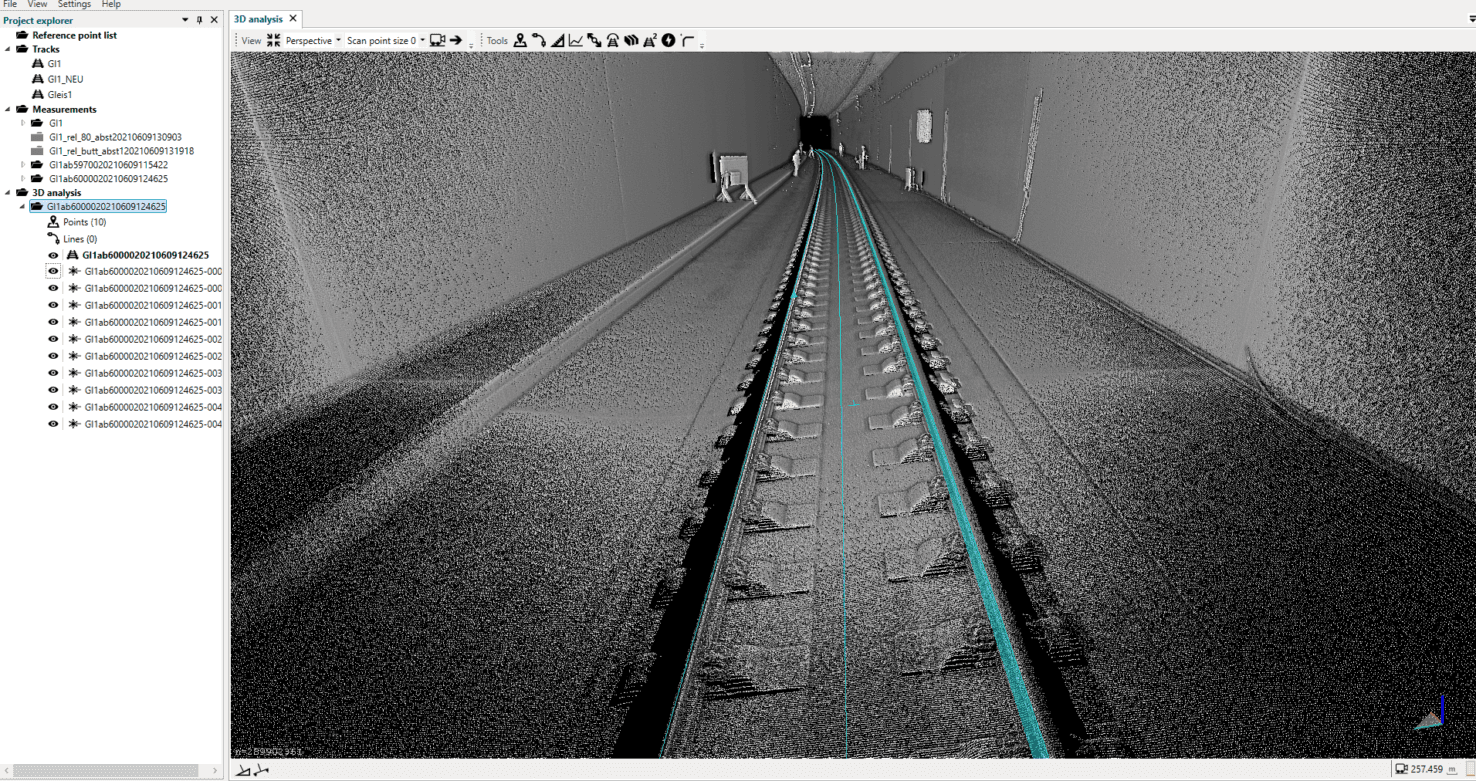1476x781 pixels.
Task: Click the squared track tool icon
Action: click(x=650, y=41)
